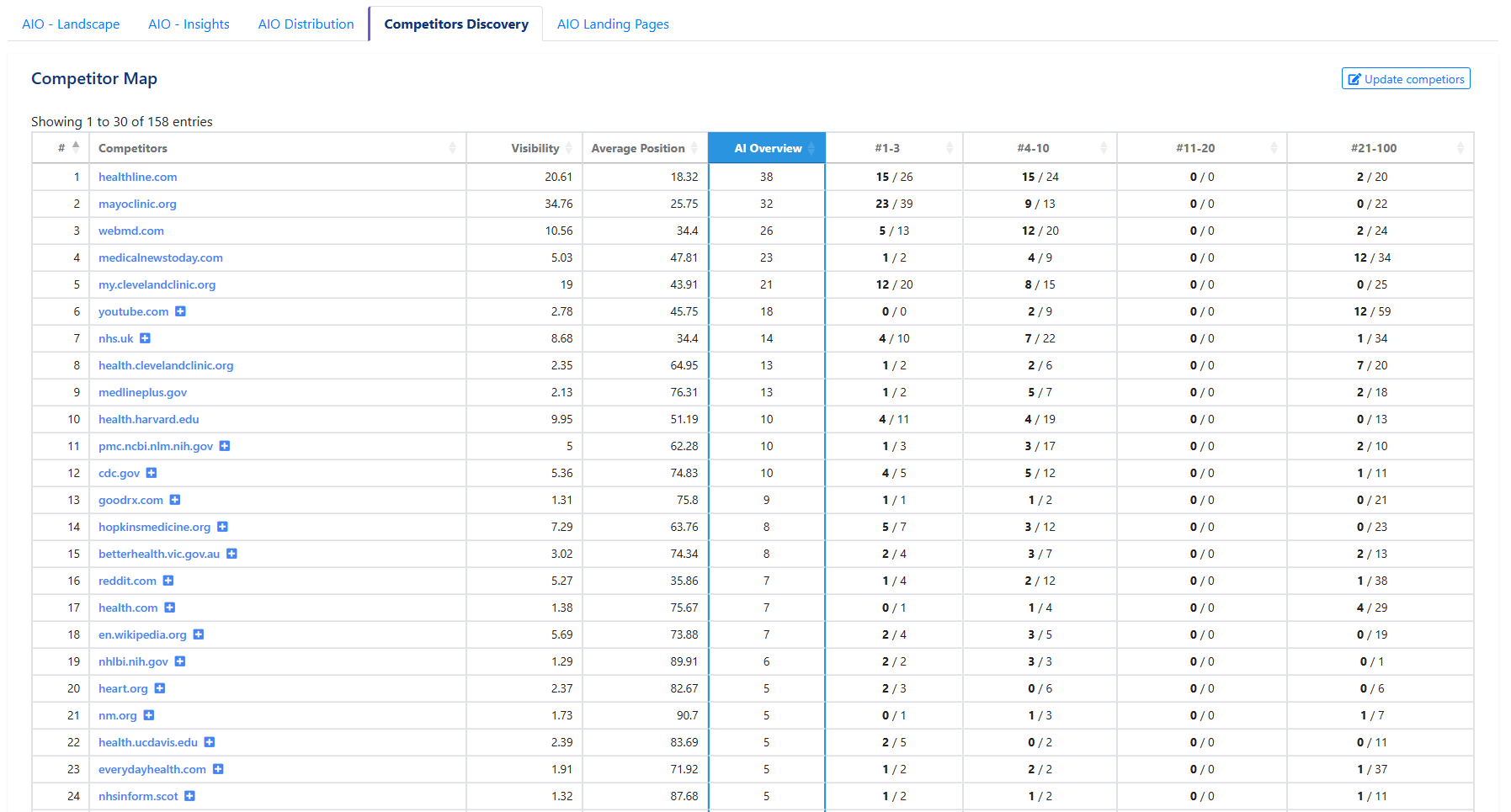Add nhlbi.nih.gov using its plus icon

point(180,661)
